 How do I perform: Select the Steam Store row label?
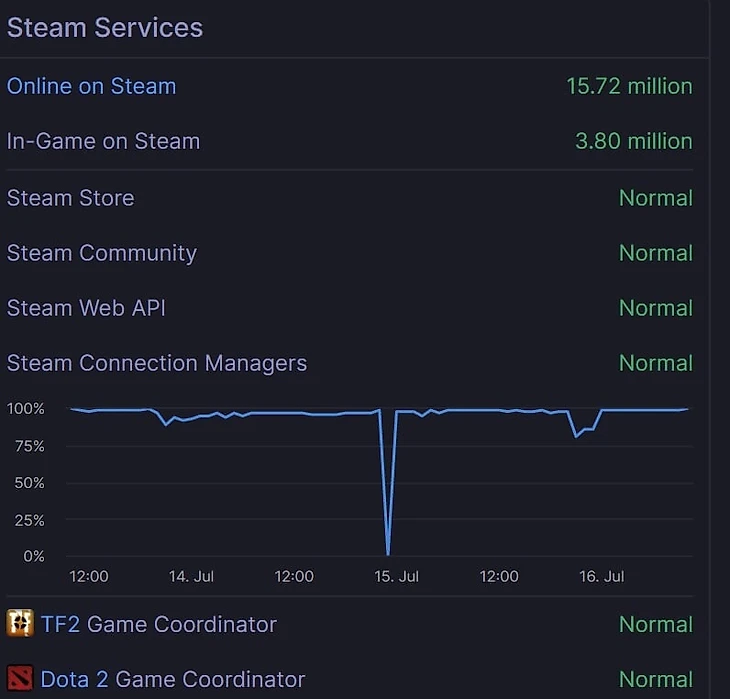point(70,198)
